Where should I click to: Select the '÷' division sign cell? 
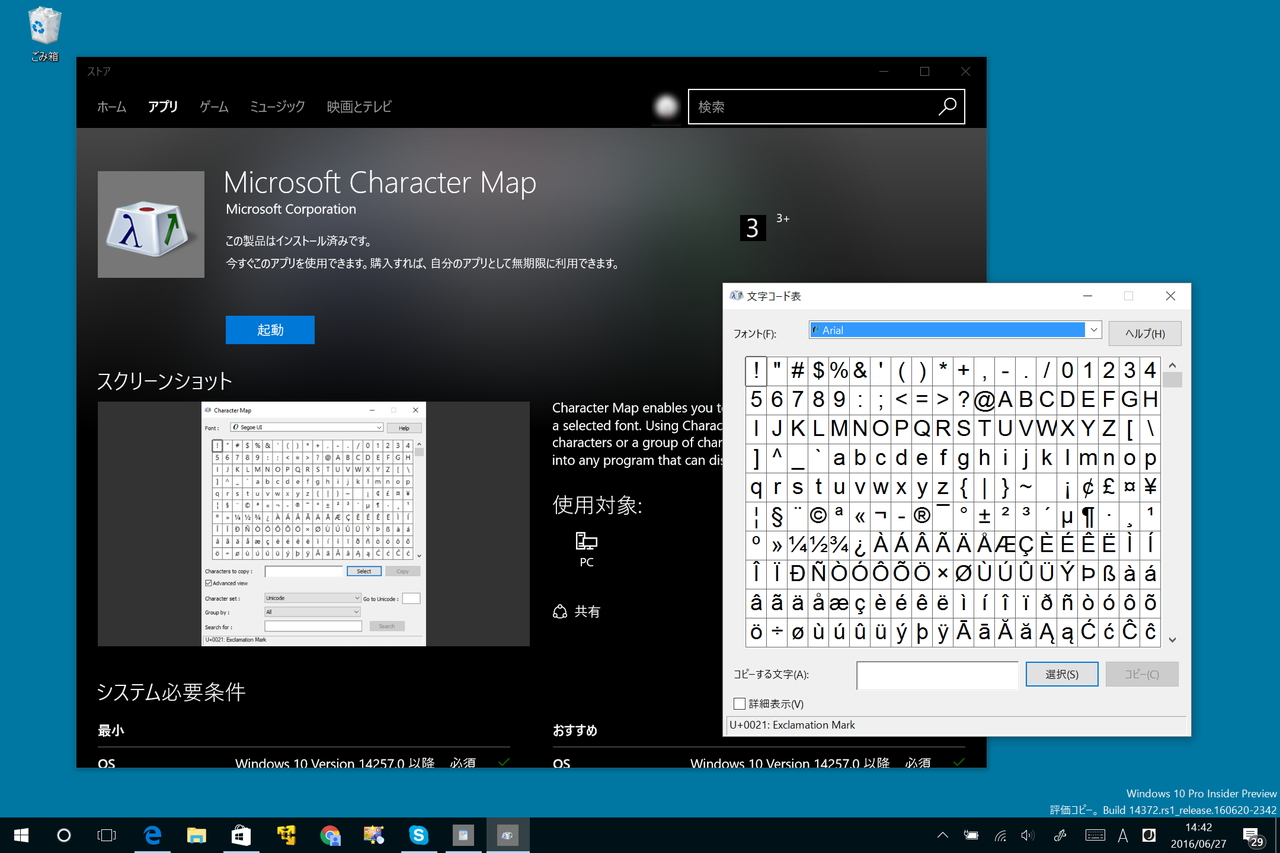(777, 632)
